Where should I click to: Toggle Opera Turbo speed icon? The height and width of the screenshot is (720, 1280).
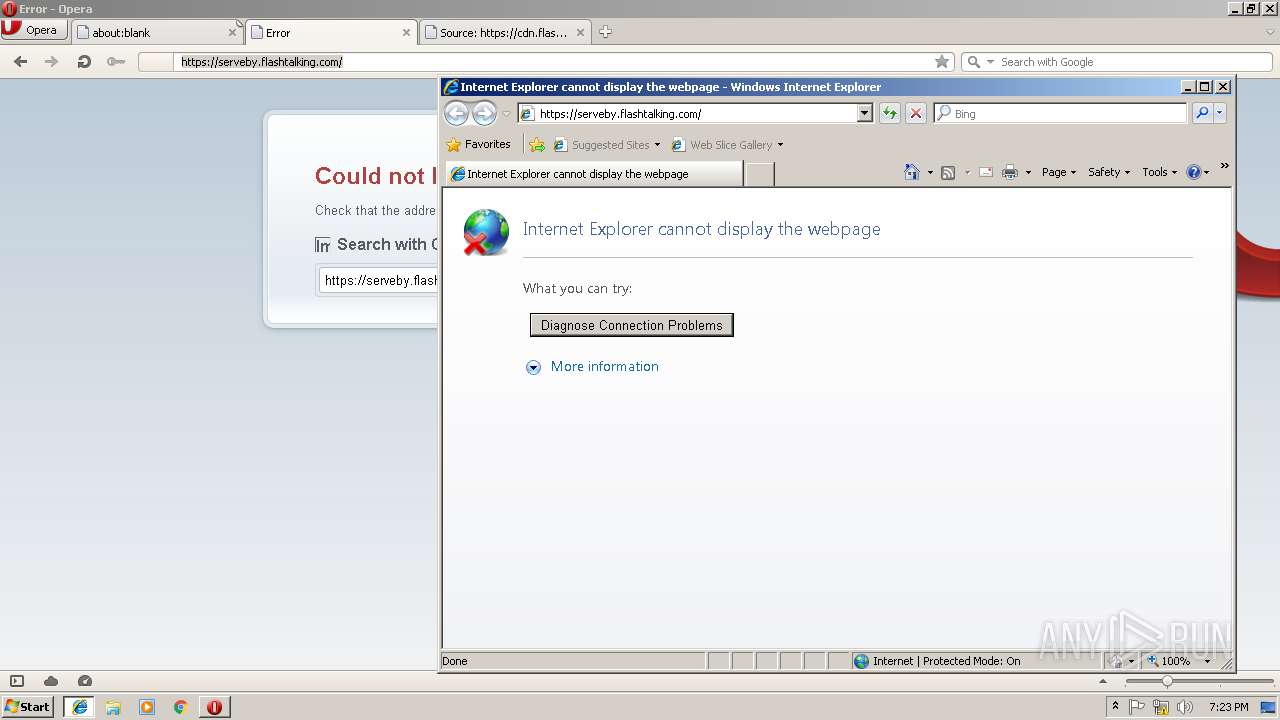[85, 681]
